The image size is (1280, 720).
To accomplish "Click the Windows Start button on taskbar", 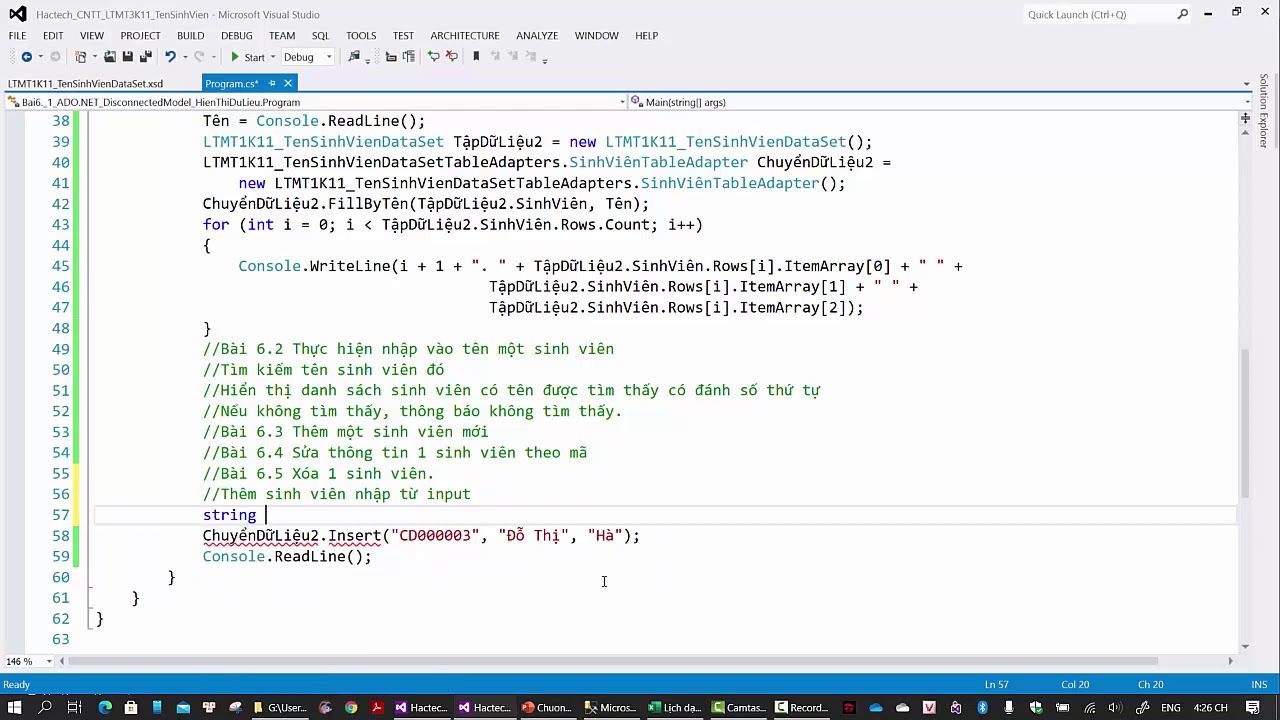I will pos(16,707).
